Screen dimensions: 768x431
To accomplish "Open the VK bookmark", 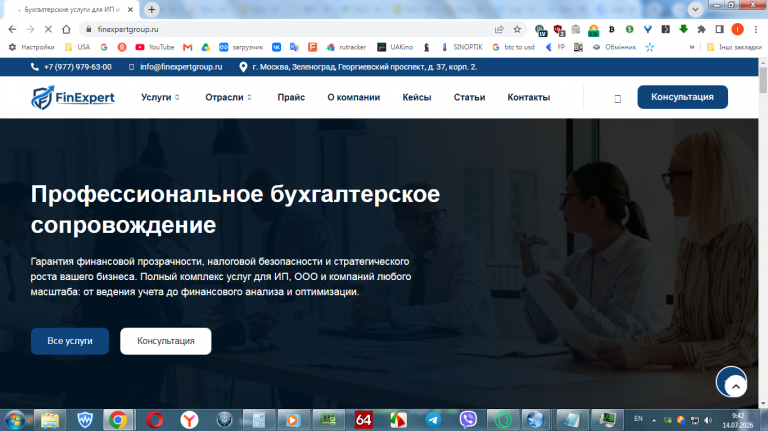I will coord(276,47).
